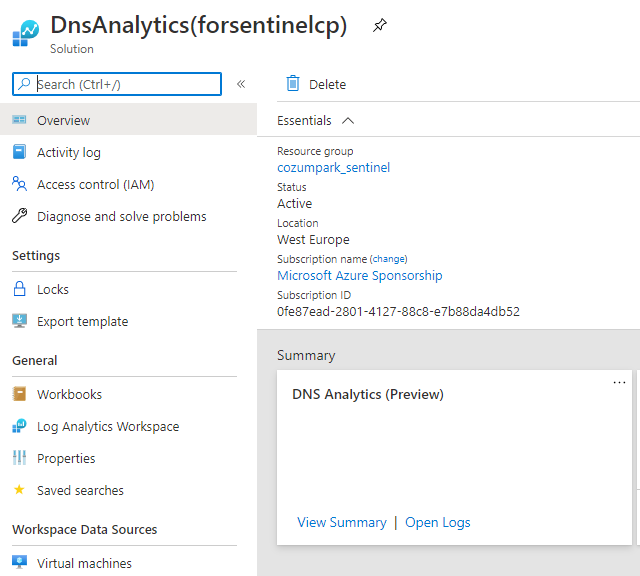Delete the solution via the Delete button
The image size is (640, 576).
point(316,84)
